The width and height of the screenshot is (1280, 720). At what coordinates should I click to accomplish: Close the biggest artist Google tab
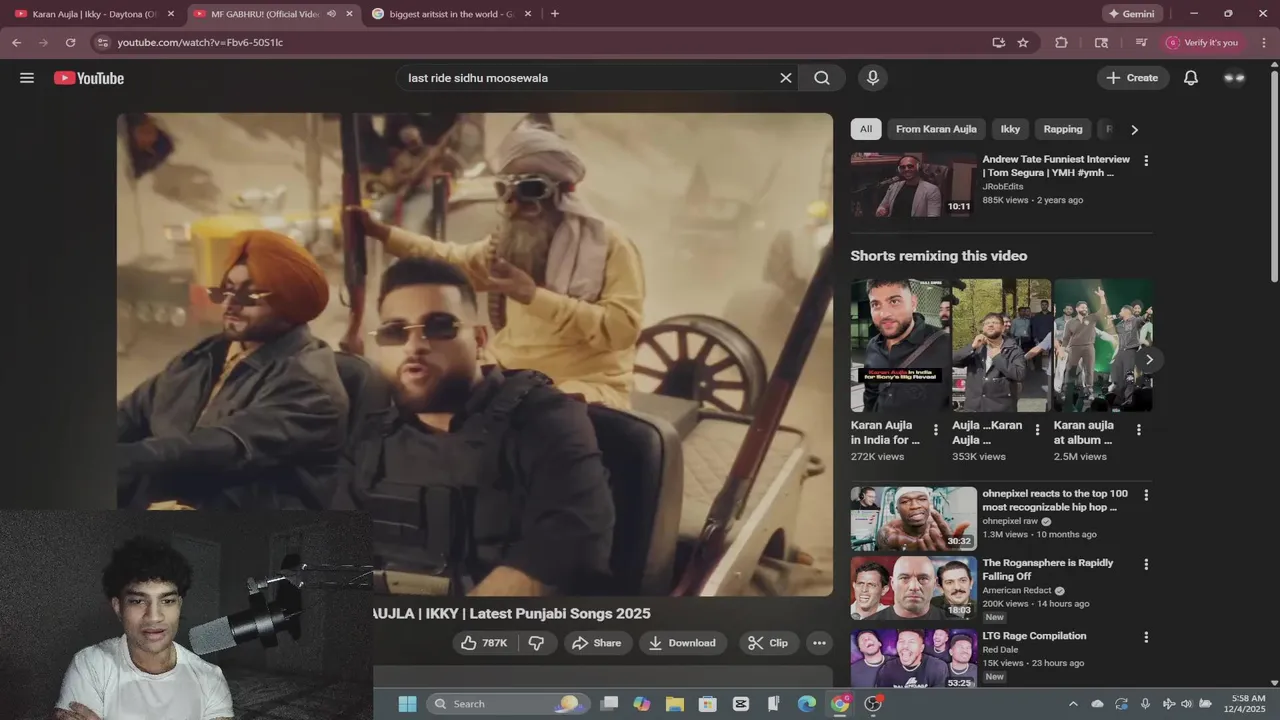point(527,14)
